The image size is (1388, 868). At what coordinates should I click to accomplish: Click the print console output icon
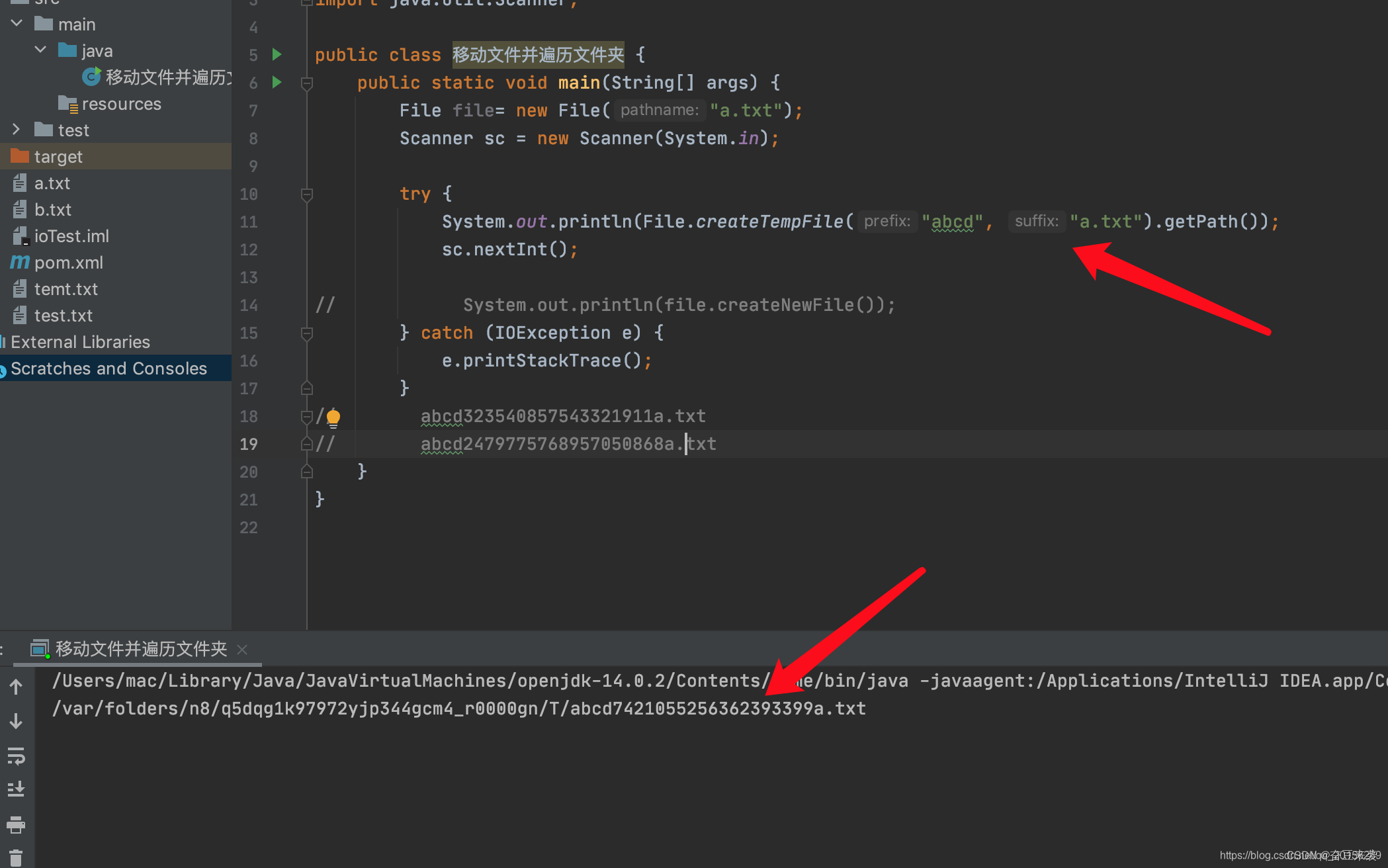[16, 824]
